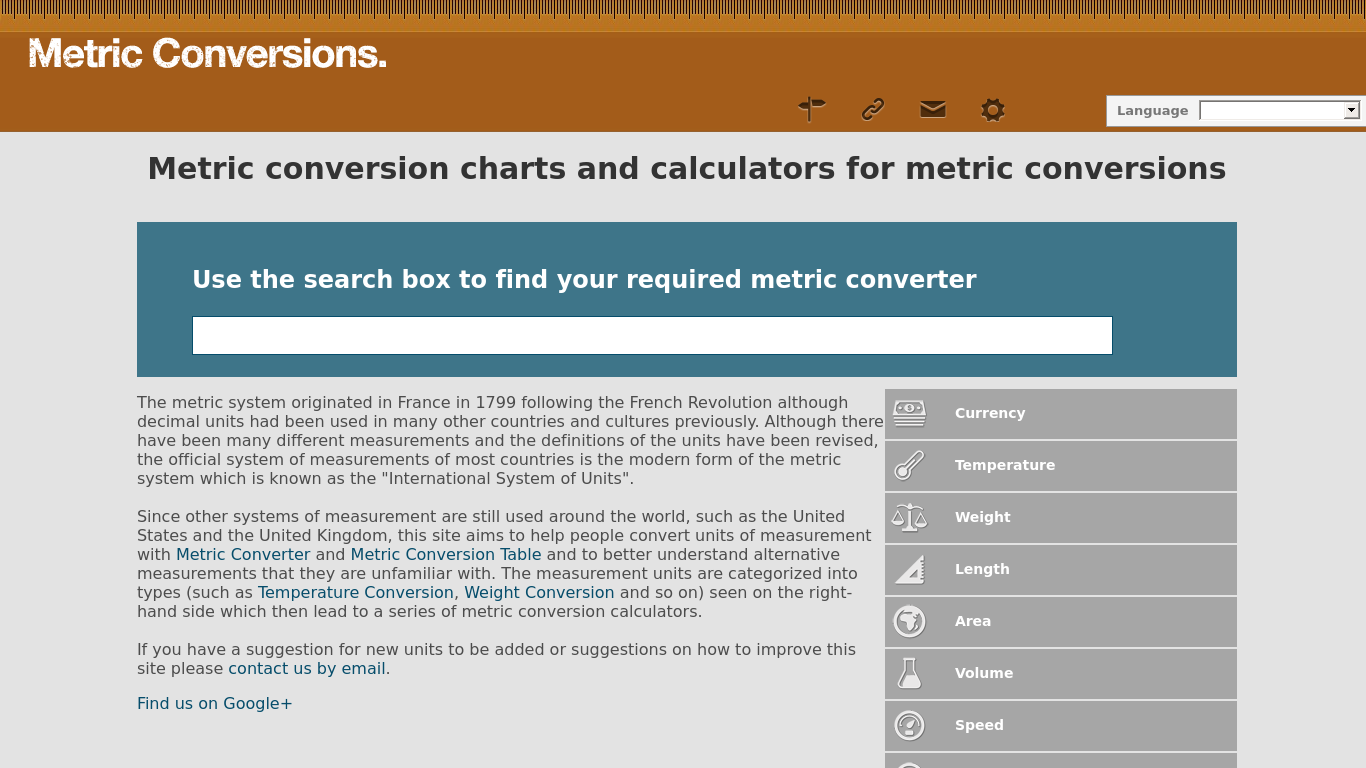The height and width of the screenshot is (768, 1366).
Task: Open the Temperature Conversion link
Action: pyautogui.click(x=355, y=592)
